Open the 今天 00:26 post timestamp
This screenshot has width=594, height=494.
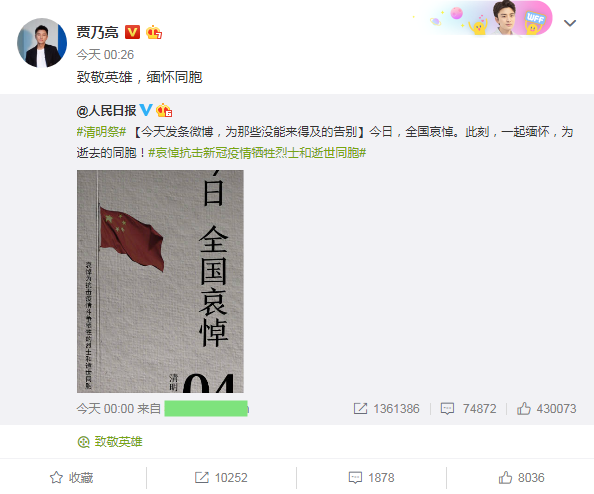pyautogui.click(x=105, y=55)
